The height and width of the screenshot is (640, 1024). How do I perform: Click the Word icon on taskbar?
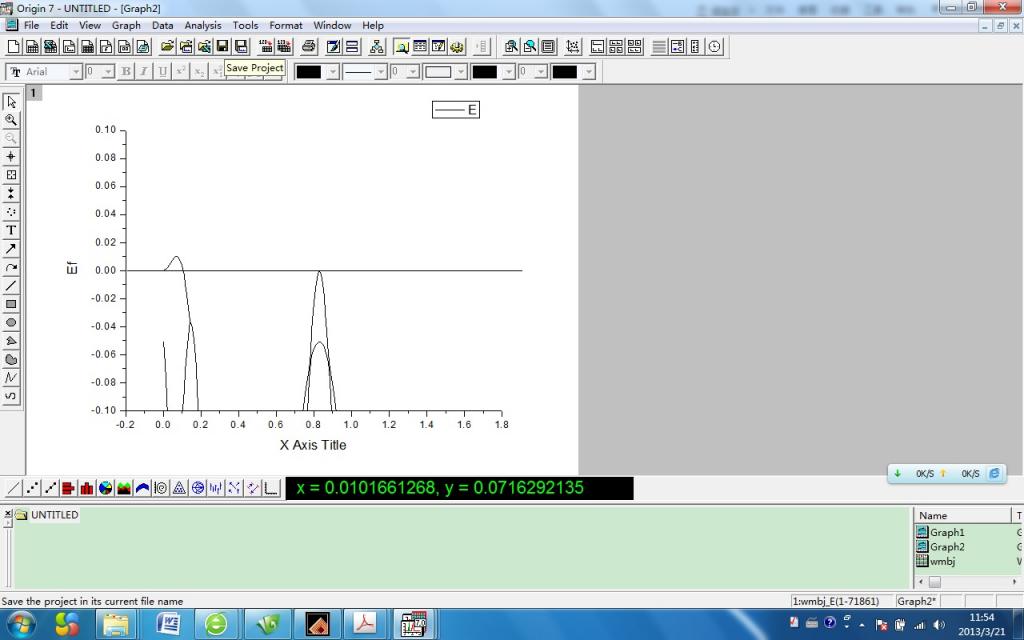click(x=168, y=625)
